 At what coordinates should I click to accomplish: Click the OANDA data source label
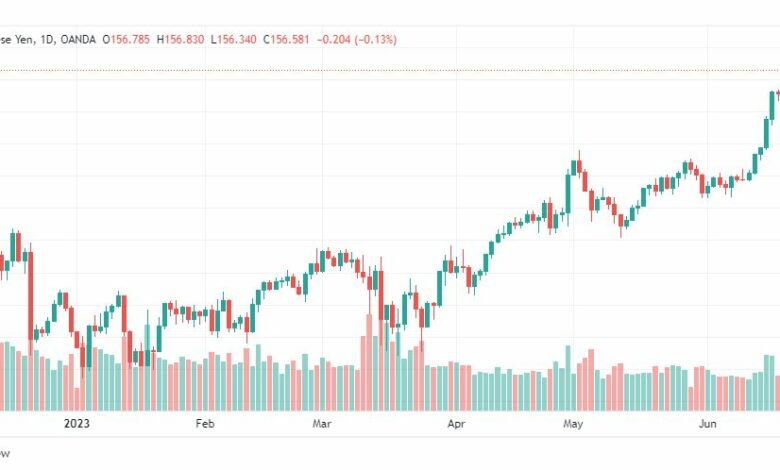pyautogui.click(x=78, y=39)
